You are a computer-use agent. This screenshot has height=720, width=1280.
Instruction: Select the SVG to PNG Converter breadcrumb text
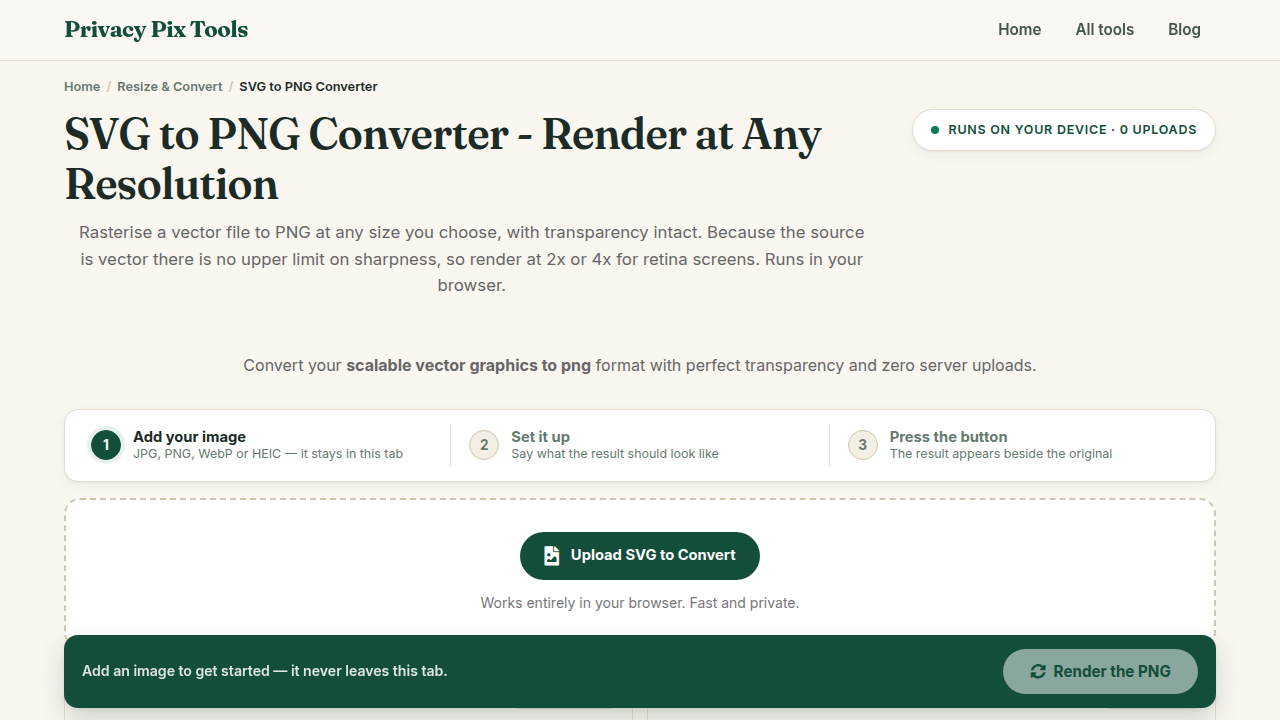pyautogui.click(x=308, y=87)
